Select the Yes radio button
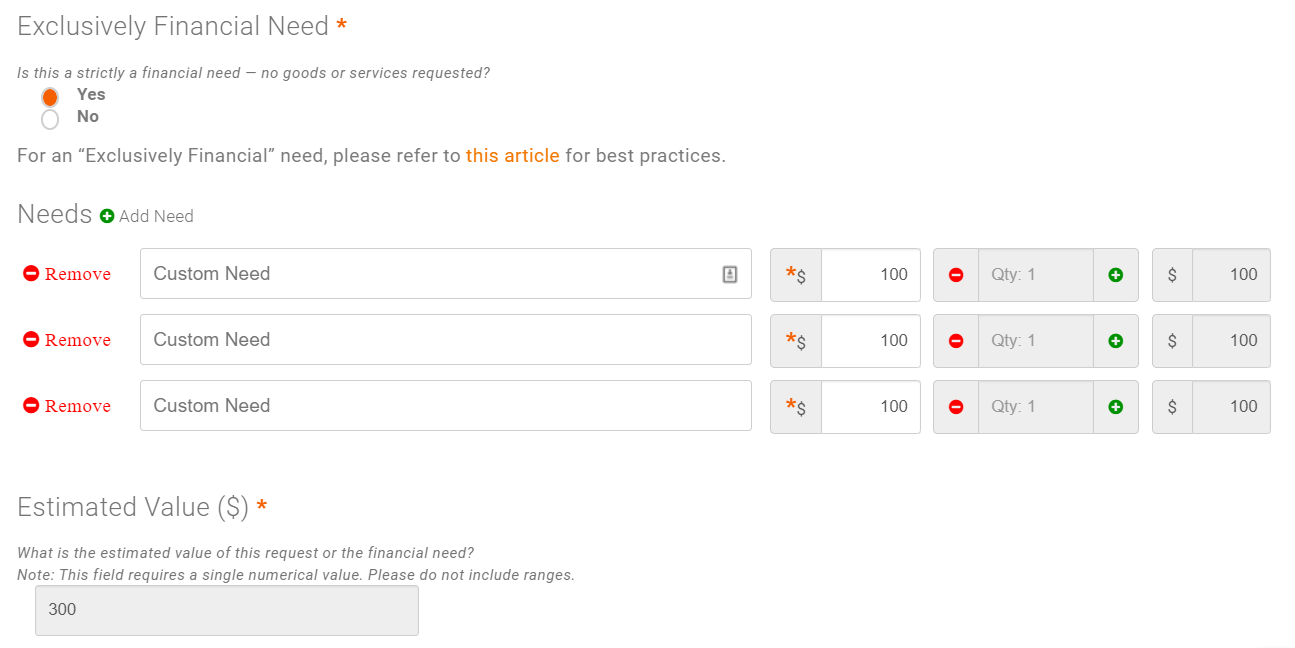Viewport: 1295px width, 648px height. [x=50, y=97]
